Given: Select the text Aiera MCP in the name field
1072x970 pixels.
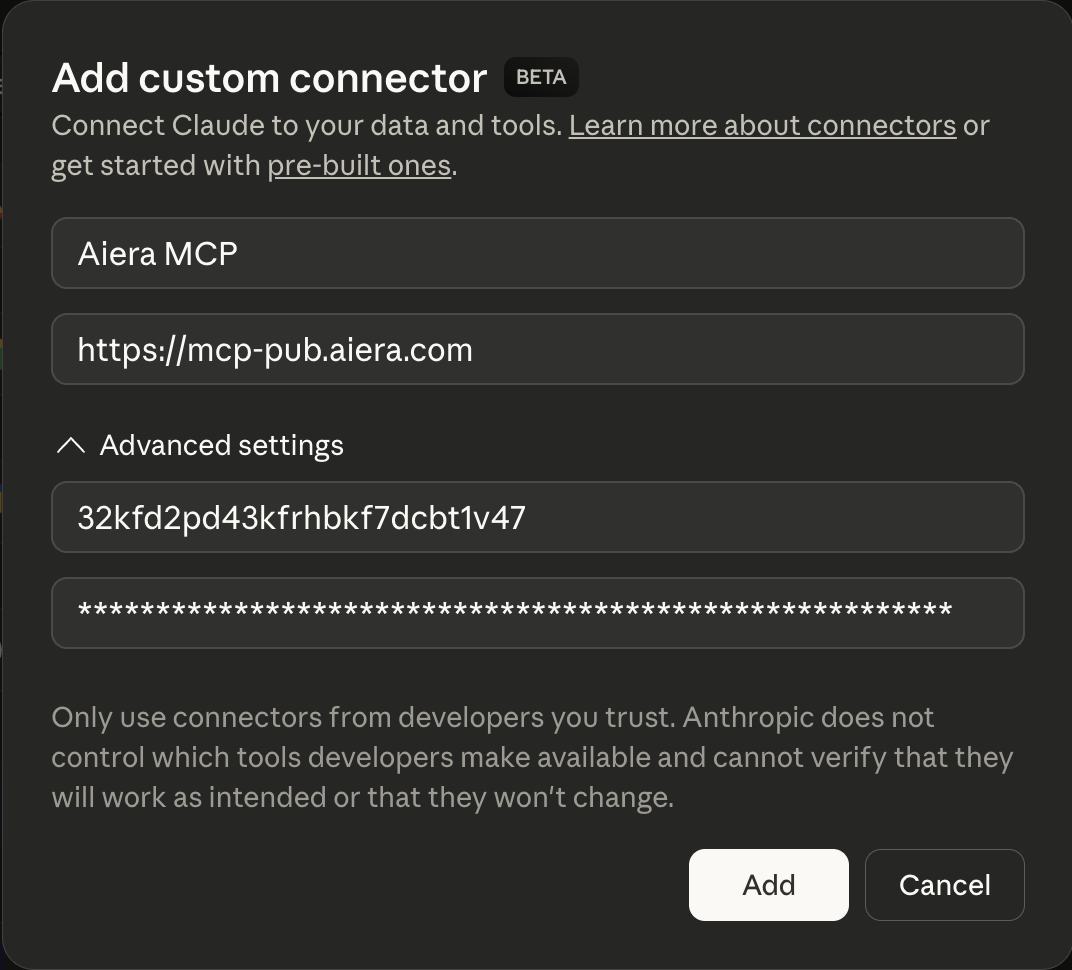Looking at the screenshot, I should pos(157,253).
